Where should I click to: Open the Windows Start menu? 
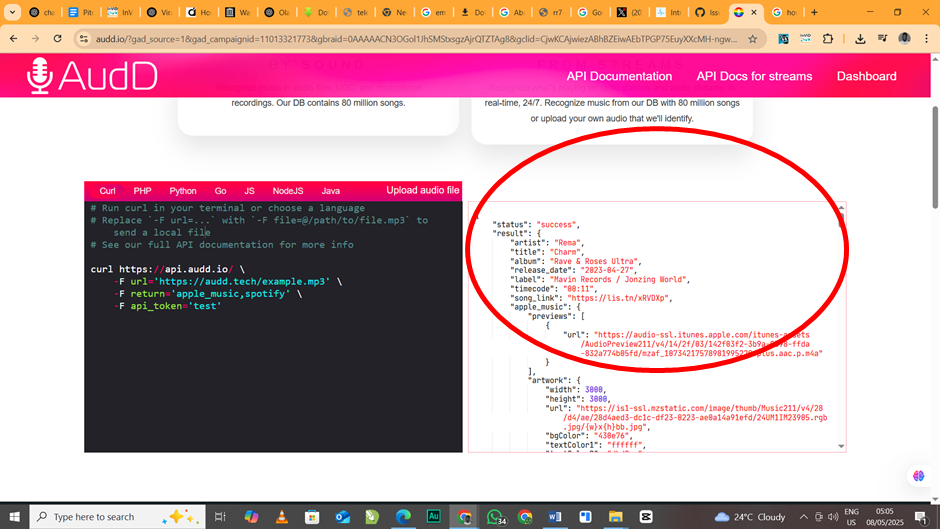[14, 516]
